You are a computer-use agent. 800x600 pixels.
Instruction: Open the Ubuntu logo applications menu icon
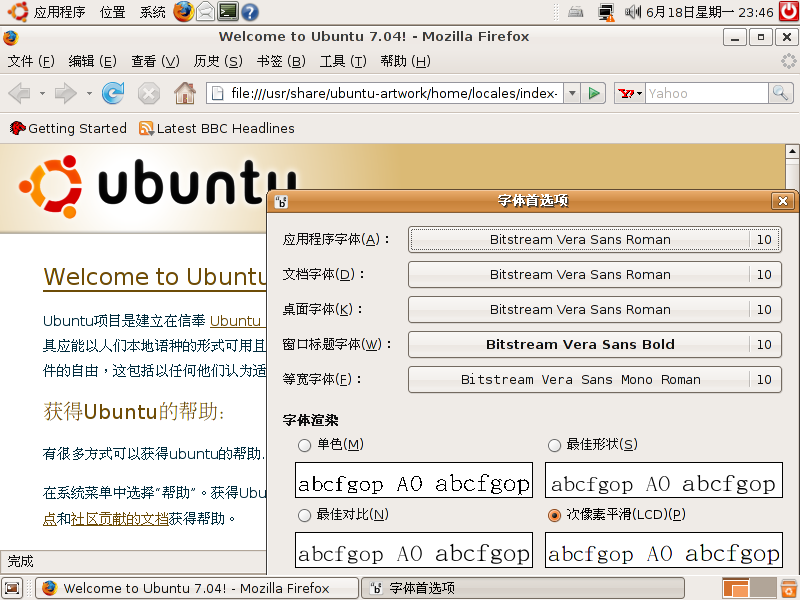point(18,11)
